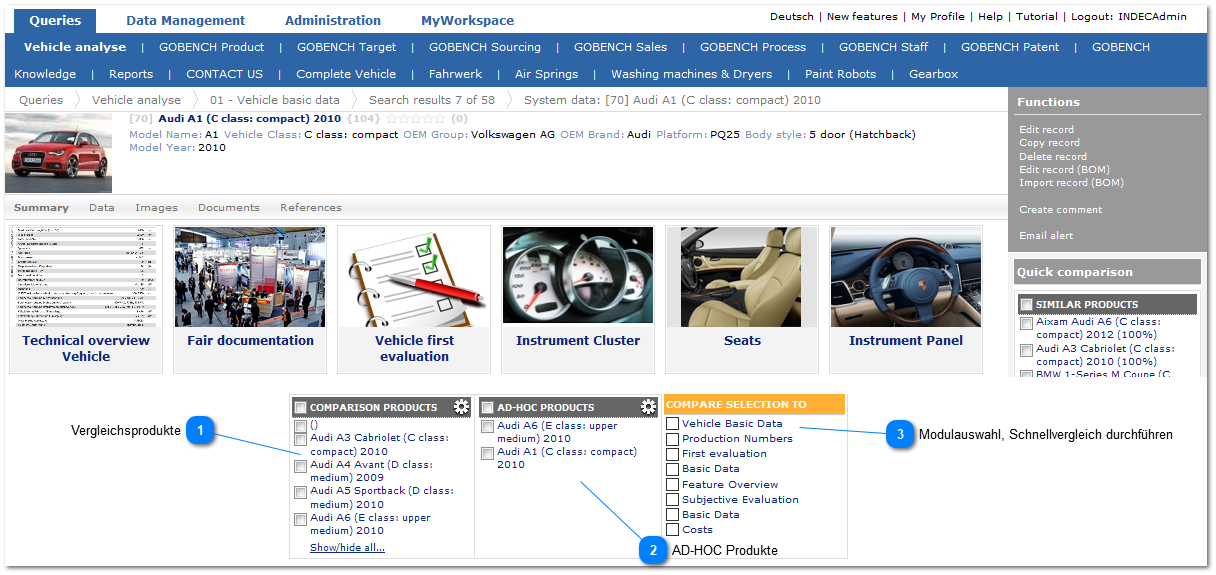1216x575 pixels.
Task: Open Gearbox menu item
Action: (x=933, y=74)
